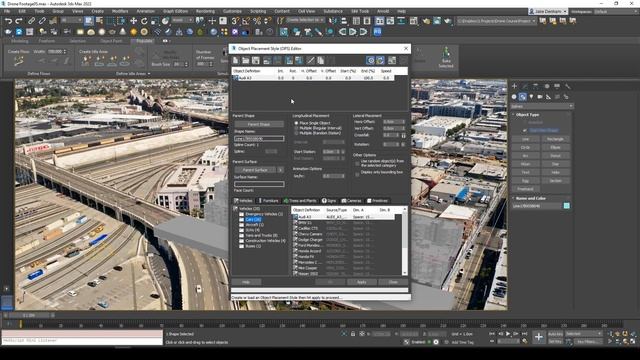Open the Shapes type dropdown in command panel
Image resolution: width=640 pixels, height=360 pixels.
point(541,106)
